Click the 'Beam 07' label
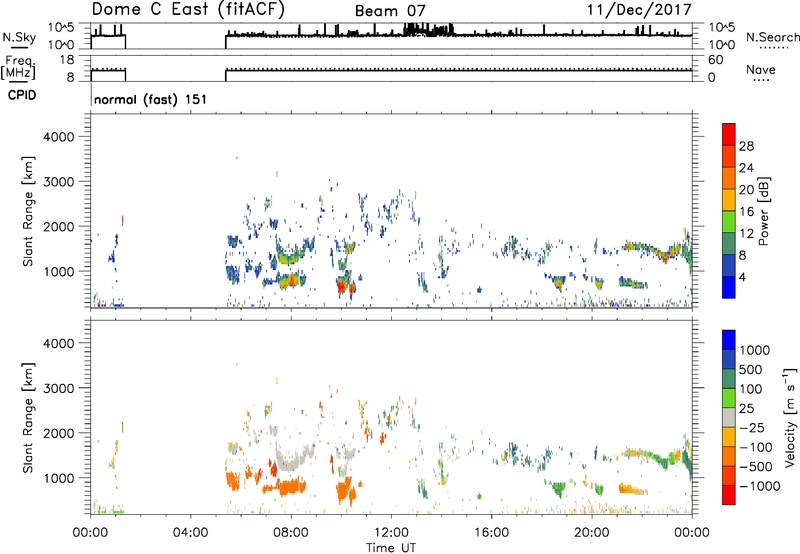The height and width of the screenshot is (554, 800). (390, 11)
